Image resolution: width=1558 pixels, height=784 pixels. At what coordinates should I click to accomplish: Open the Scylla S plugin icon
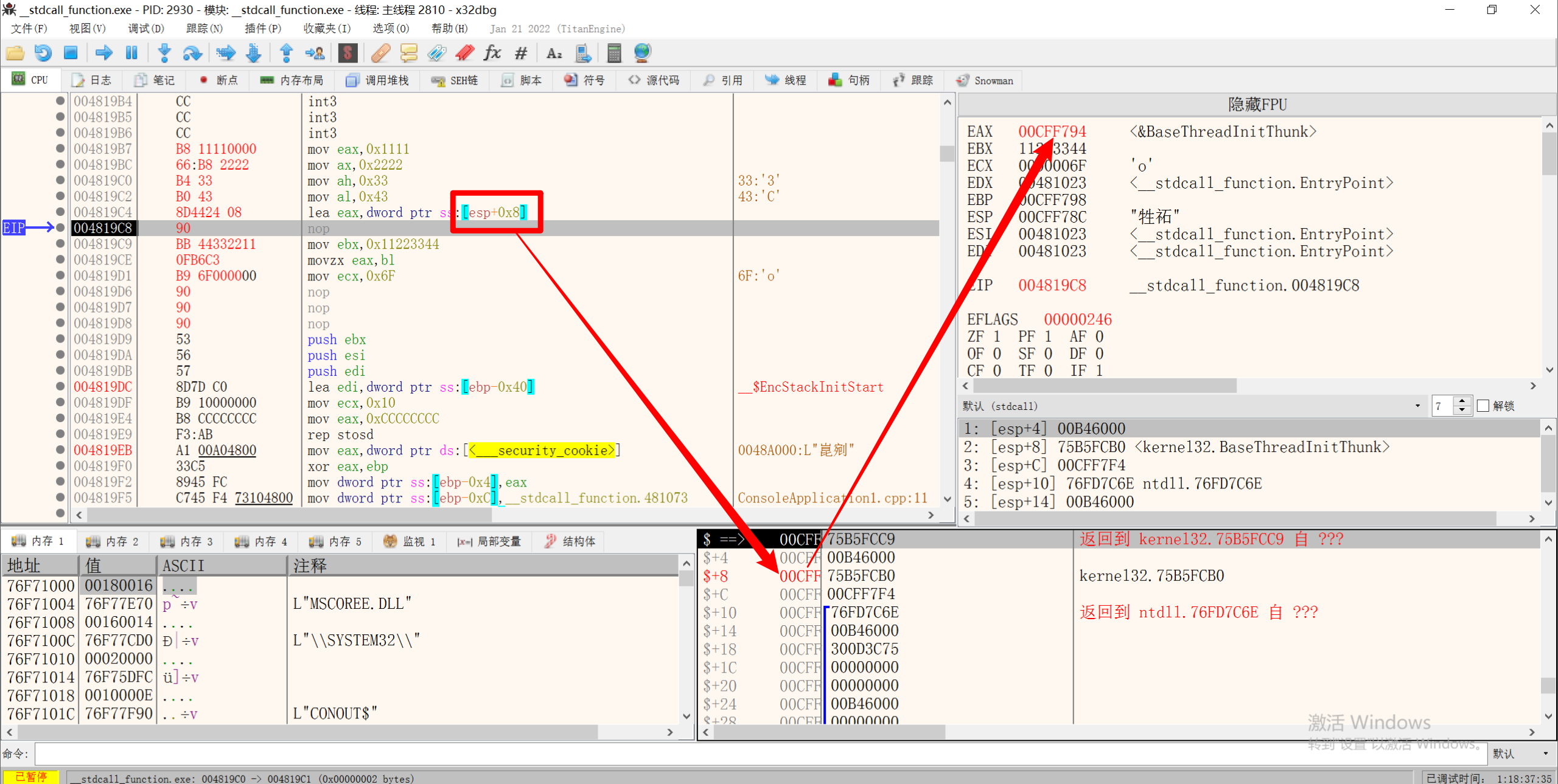coord(348,54)
